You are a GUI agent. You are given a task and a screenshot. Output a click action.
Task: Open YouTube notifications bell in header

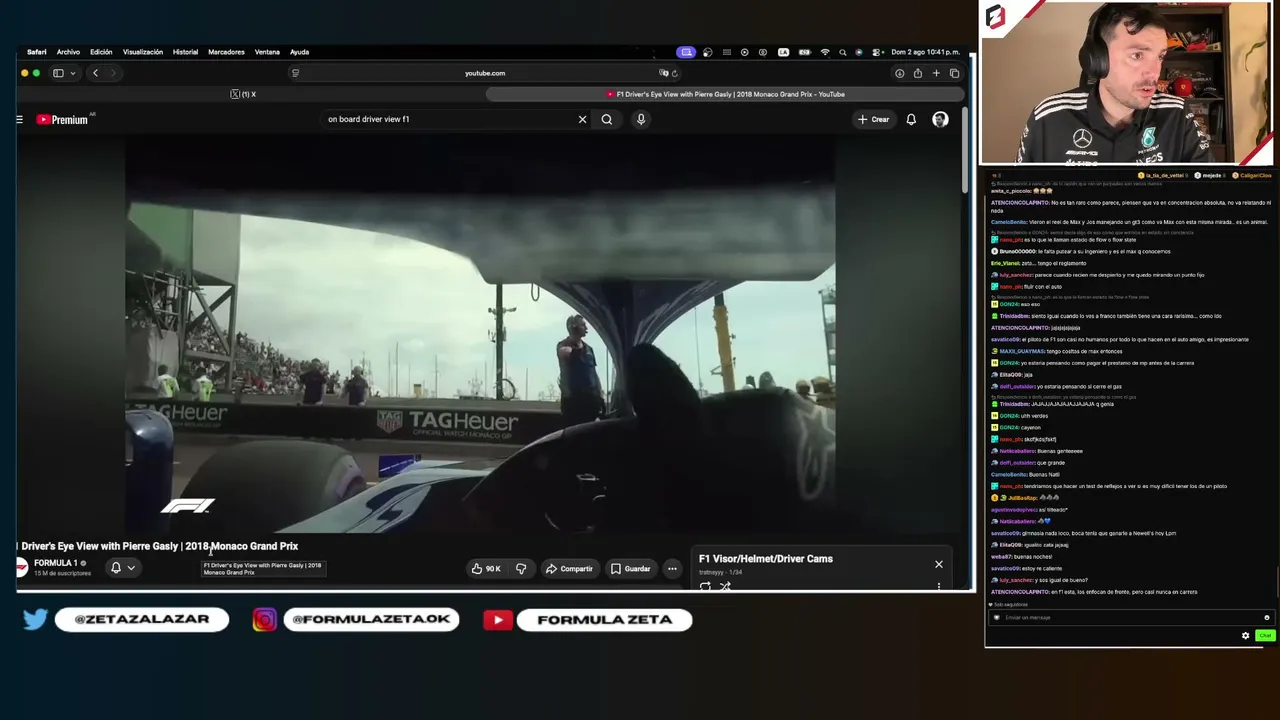coord(911,120)
